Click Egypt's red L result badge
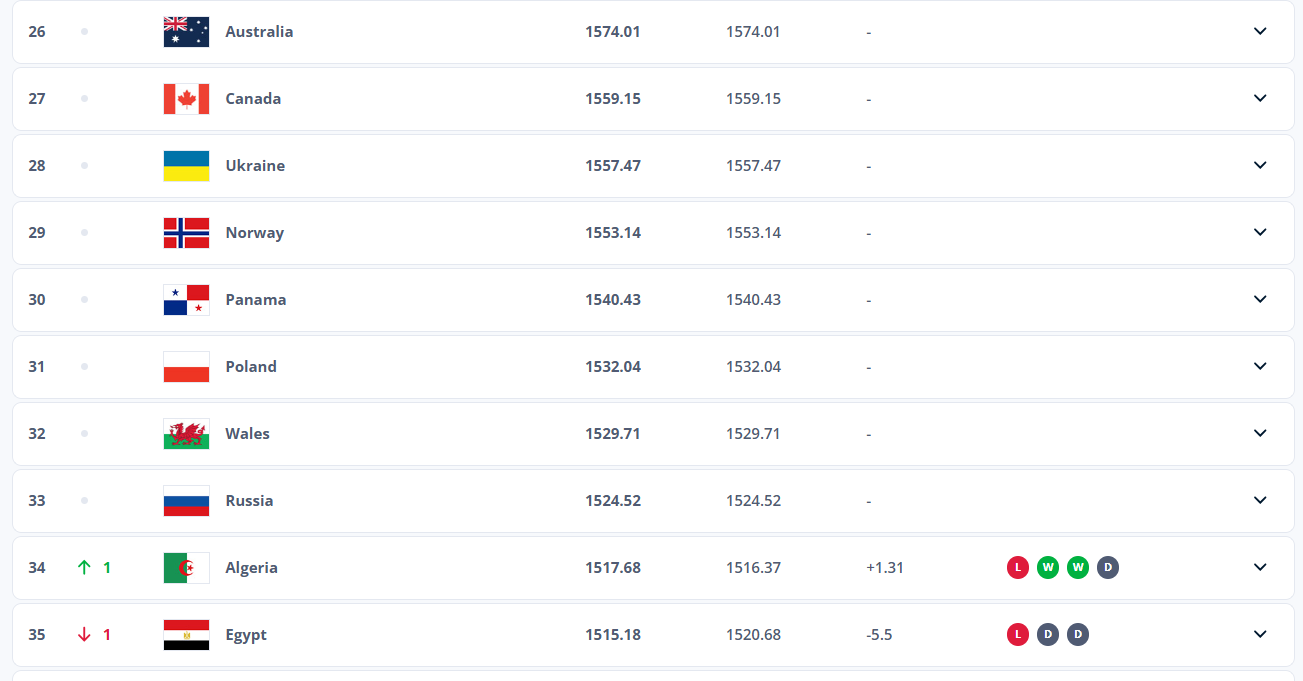This screenshot has width=1303, height=681. [1018, 635]
